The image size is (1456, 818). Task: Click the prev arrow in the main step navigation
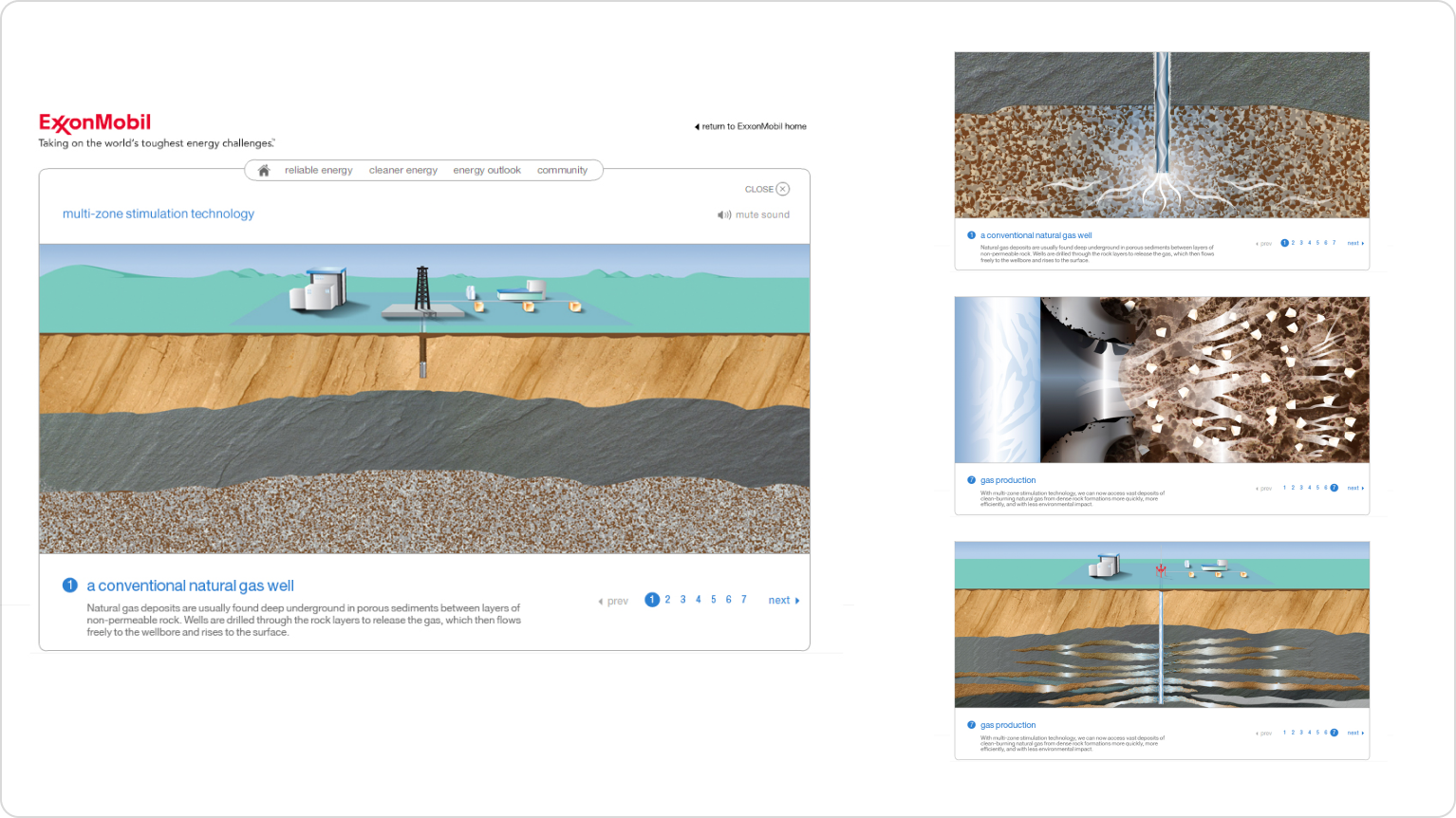click(x=612, y=600)
